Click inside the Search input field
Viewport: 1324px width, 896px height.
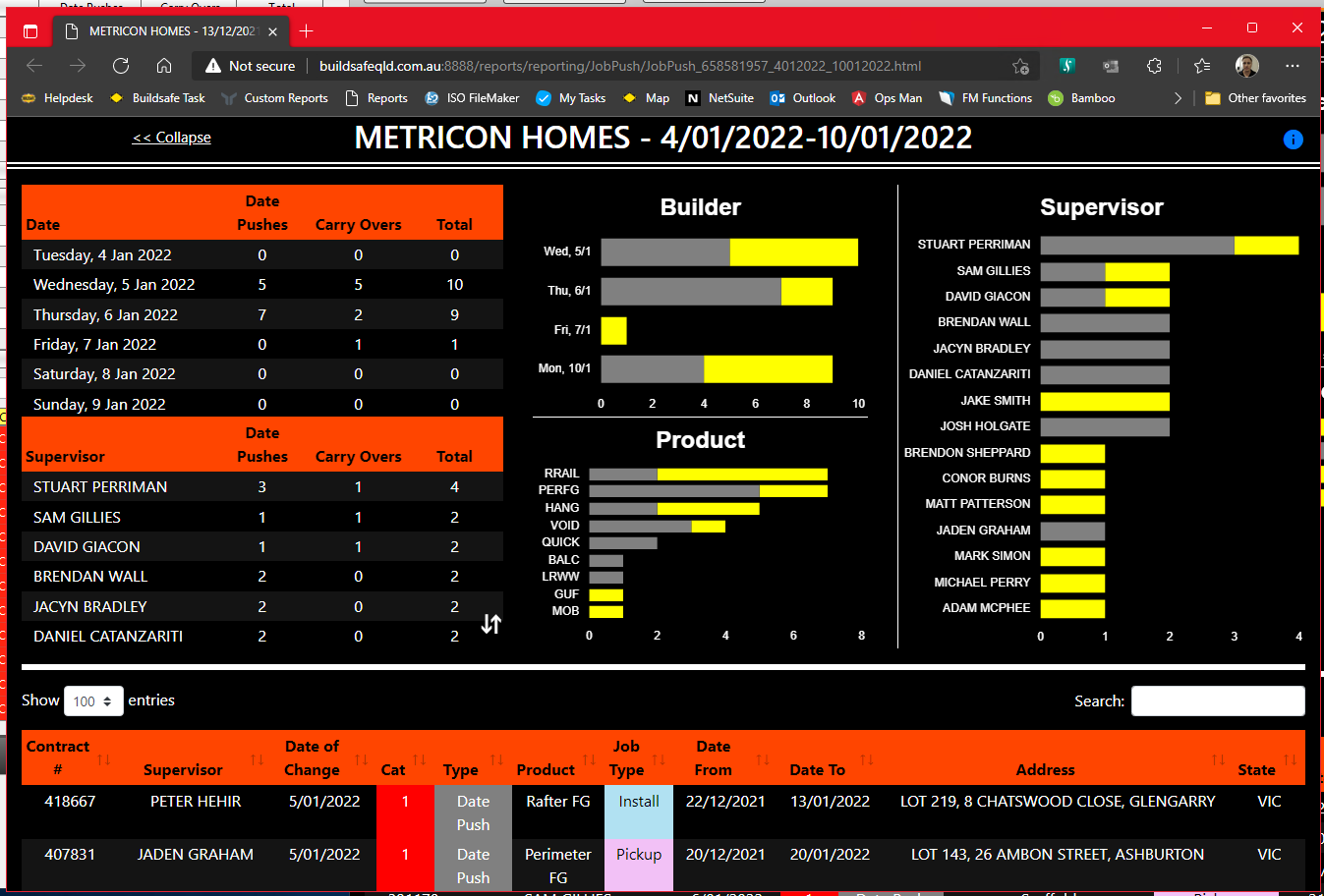tap(1218, 700)
